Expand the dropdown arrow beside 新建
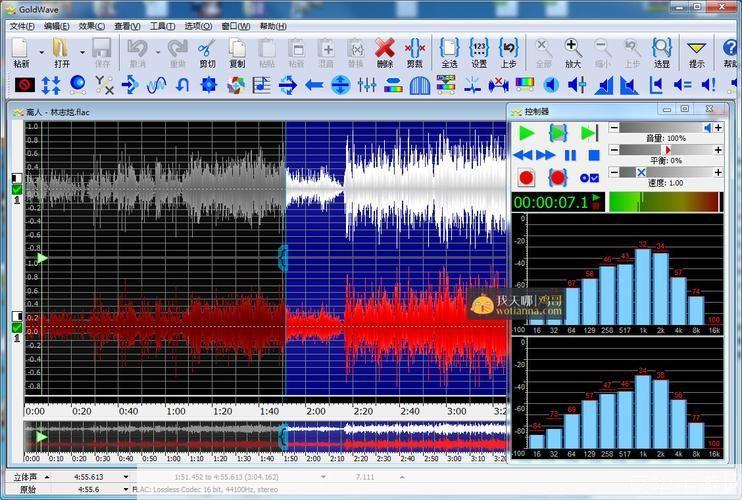 41,52
